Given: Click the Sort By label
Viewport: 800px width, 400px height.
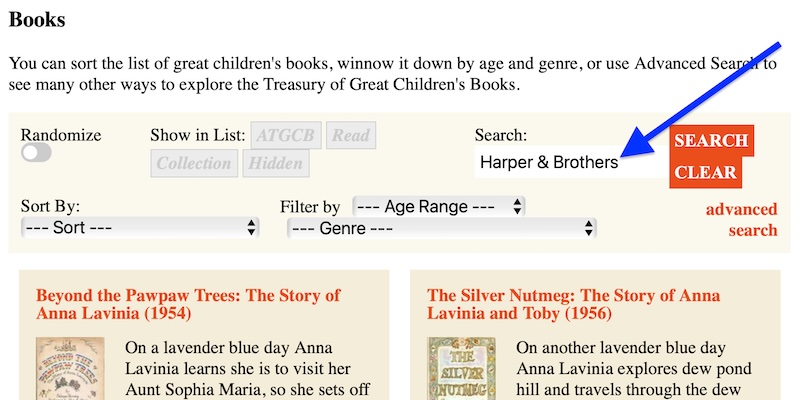Looking at the screenshot, I should [50, 207].
